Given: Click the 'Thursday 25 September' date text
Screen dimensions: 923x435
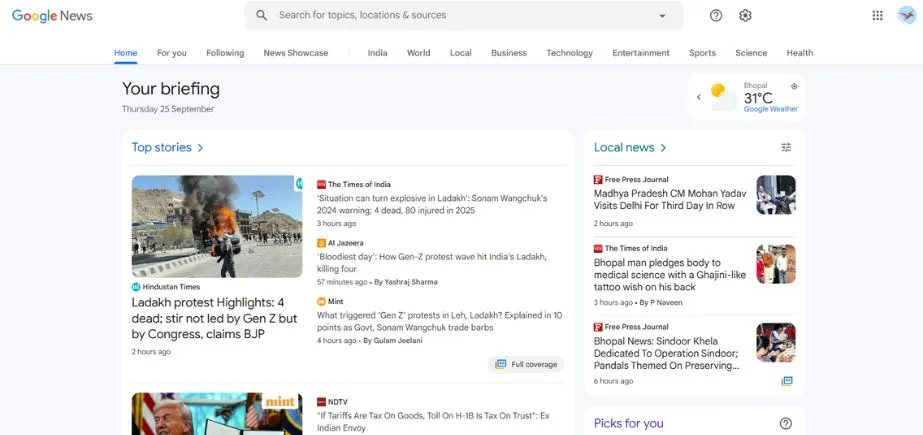Looking at the screenshot, I should pyautogui.click(x=168, y=109).
